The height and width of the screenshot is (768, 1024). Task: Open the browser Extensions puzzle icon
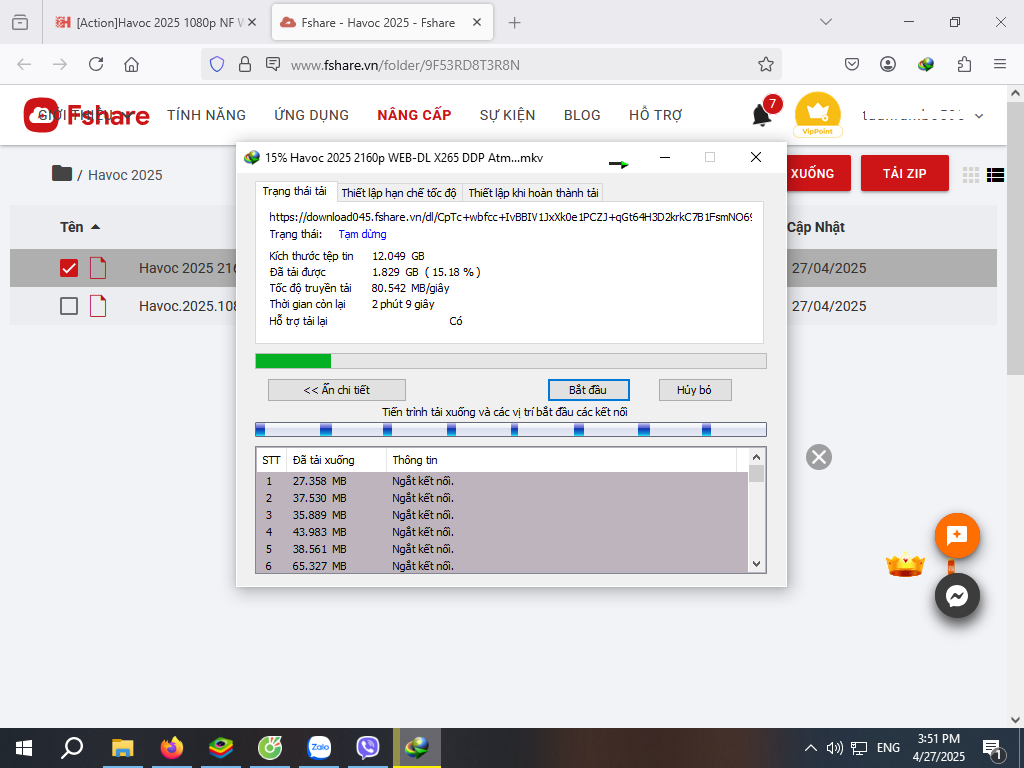pos(964,64)
